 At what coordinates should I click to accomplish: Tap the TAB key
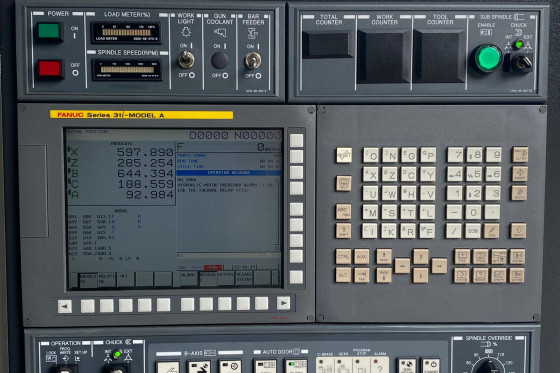pos(362,275)
